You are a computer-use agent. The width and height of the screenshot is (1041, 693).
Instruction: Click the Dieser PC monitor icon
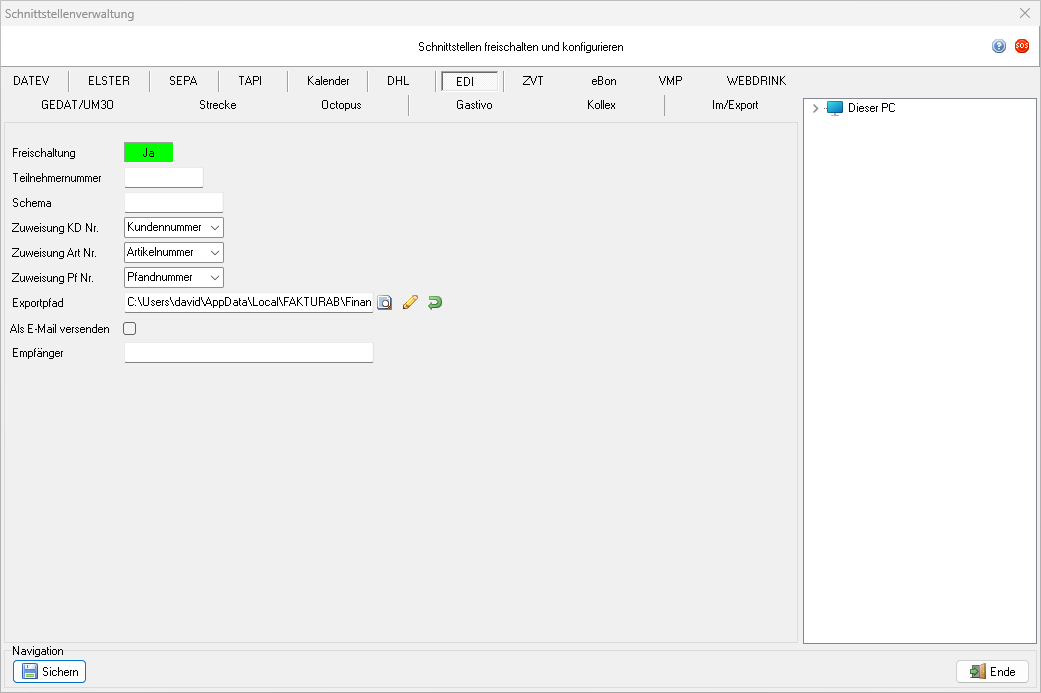(835, 108)
